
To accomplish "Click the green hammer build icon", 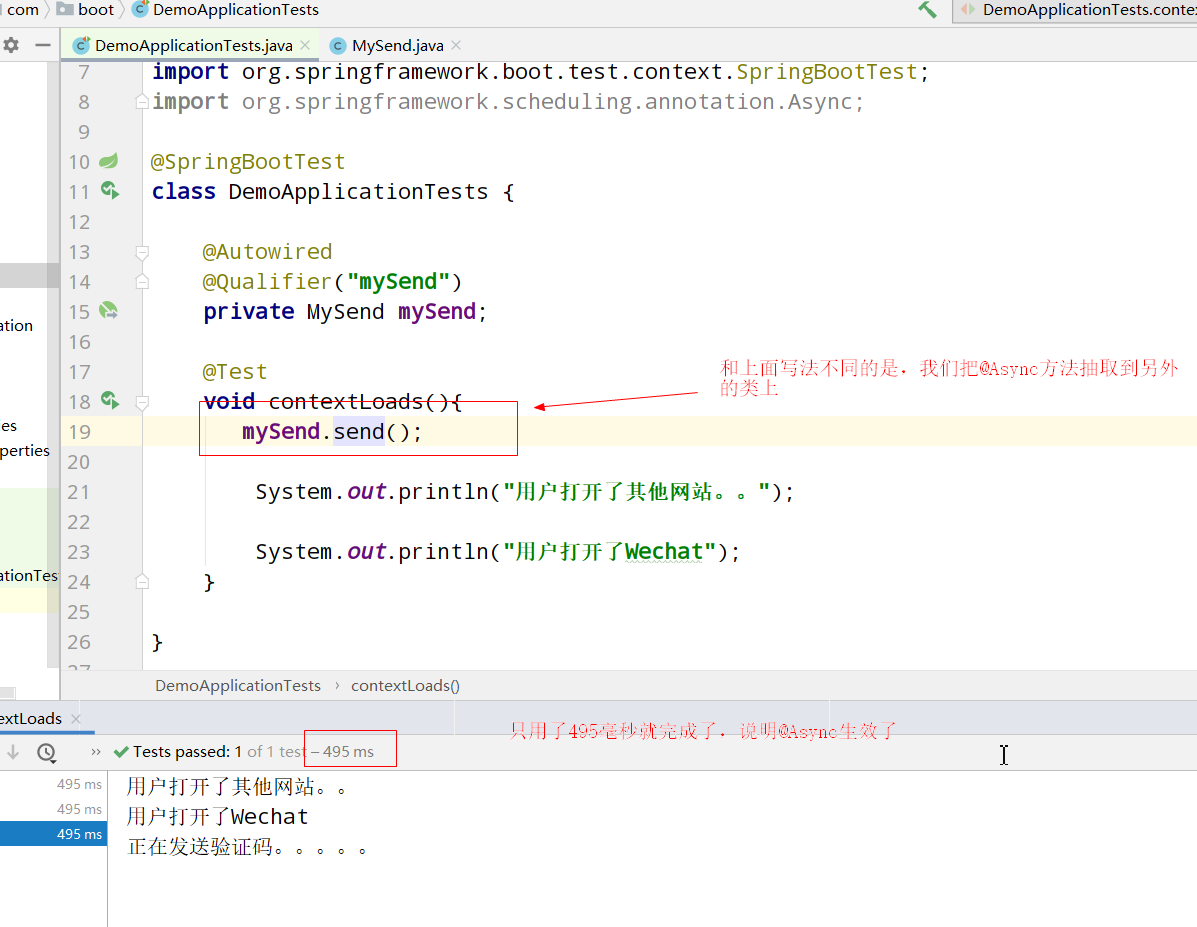I will (928, 10).
